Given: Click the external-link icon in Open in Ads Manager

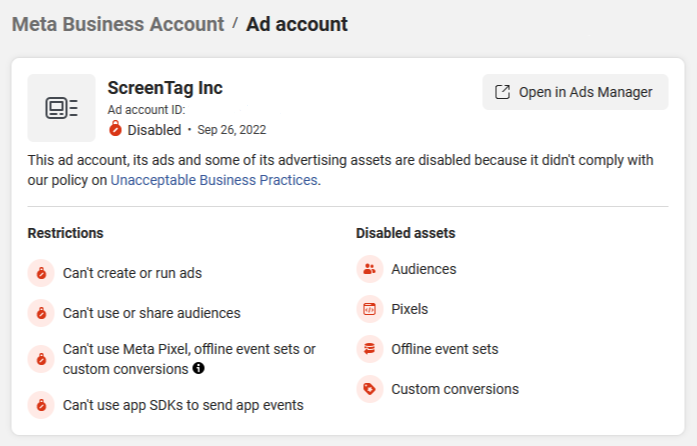Looking at the screenshot, I should tap(502, 92).
